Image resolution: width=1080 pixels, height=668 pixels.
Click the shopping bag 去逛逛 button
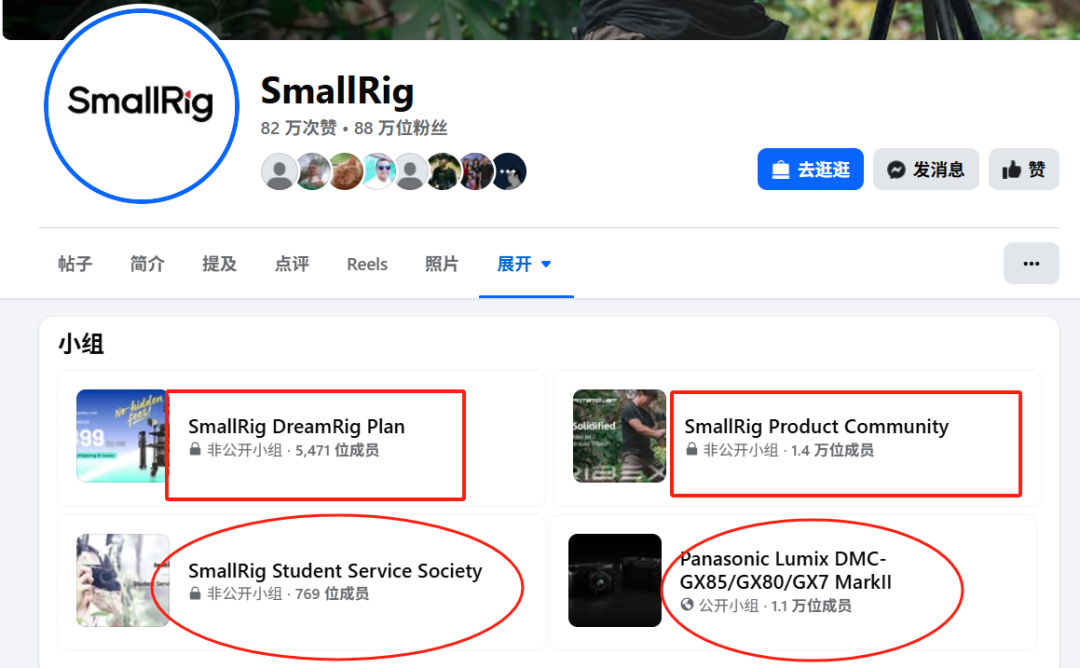(x=810, y=169)
